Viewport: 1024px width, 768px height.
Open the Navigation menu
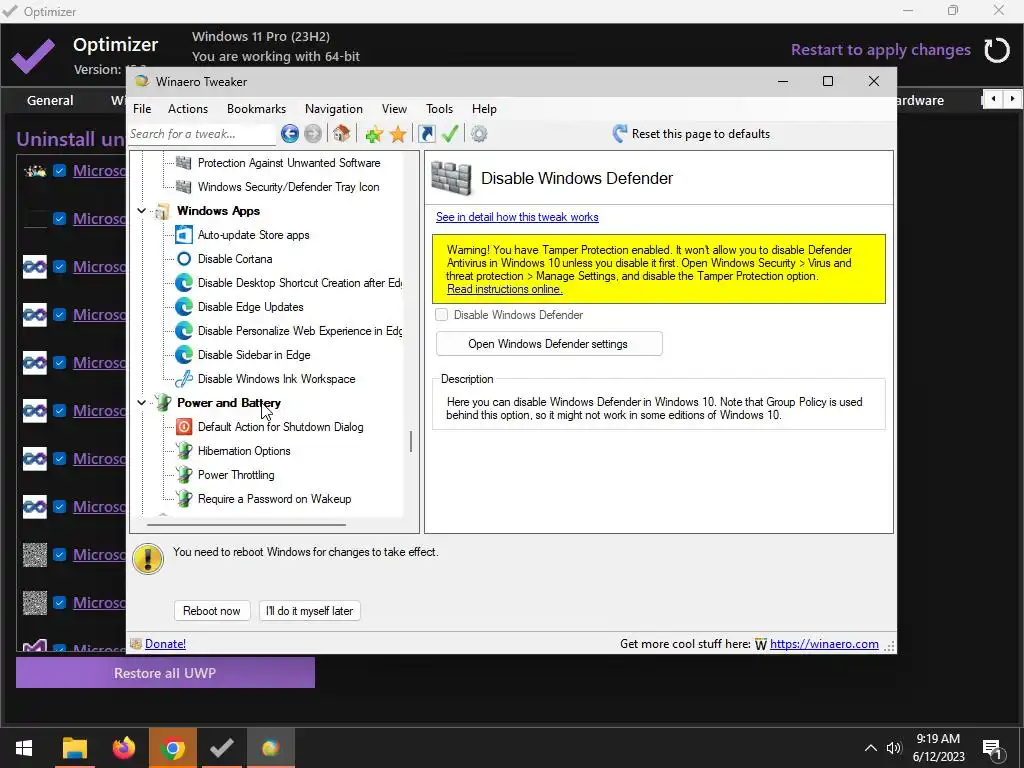334,109
